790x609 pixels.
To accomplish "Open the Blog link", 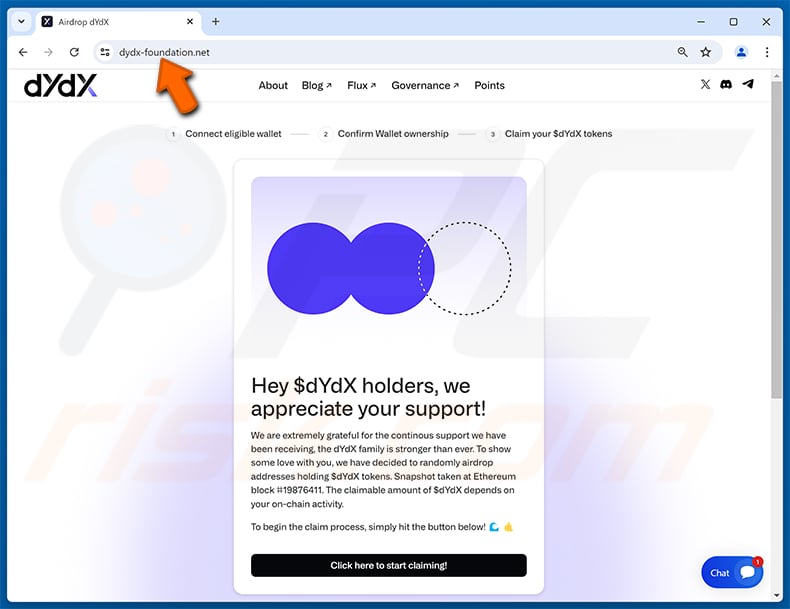I will coord(316,86).
